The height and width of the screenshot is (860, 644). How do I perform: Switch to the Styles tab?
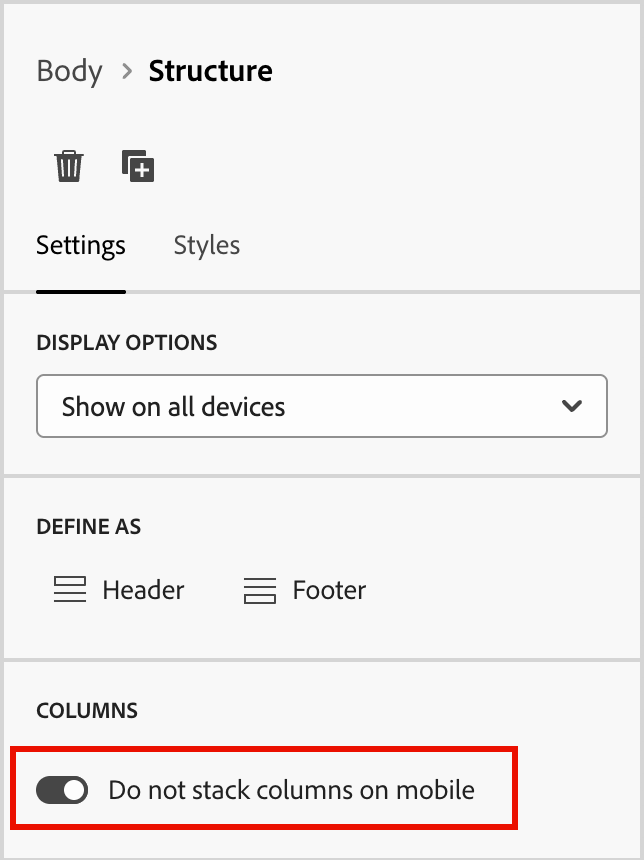[207, 245]
